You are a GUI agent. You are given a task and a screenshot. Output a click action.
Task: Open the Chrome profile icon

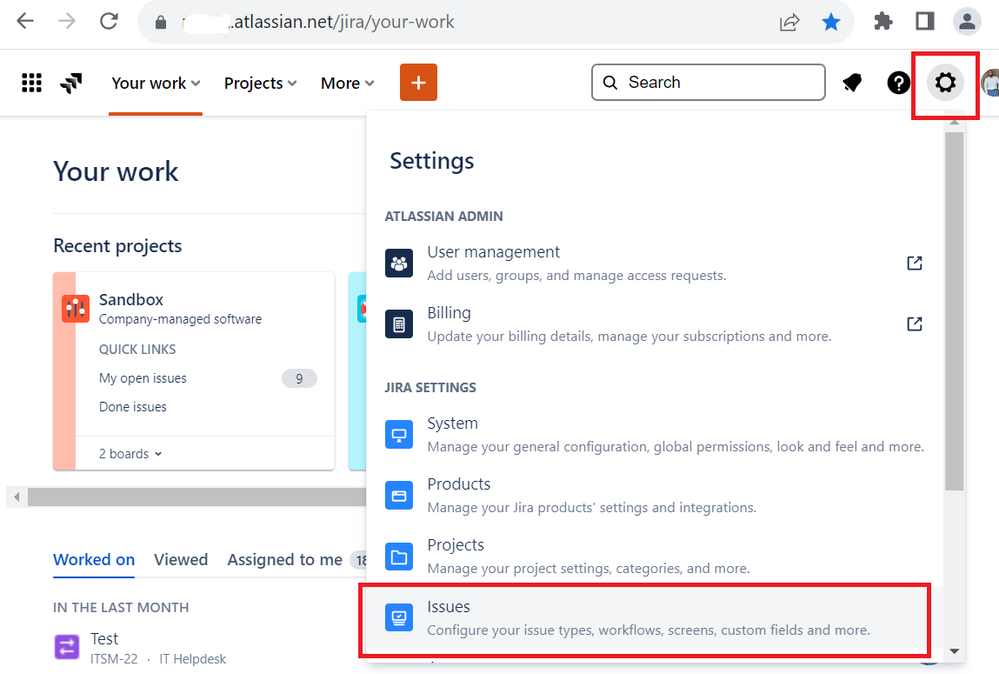(967, 22)
